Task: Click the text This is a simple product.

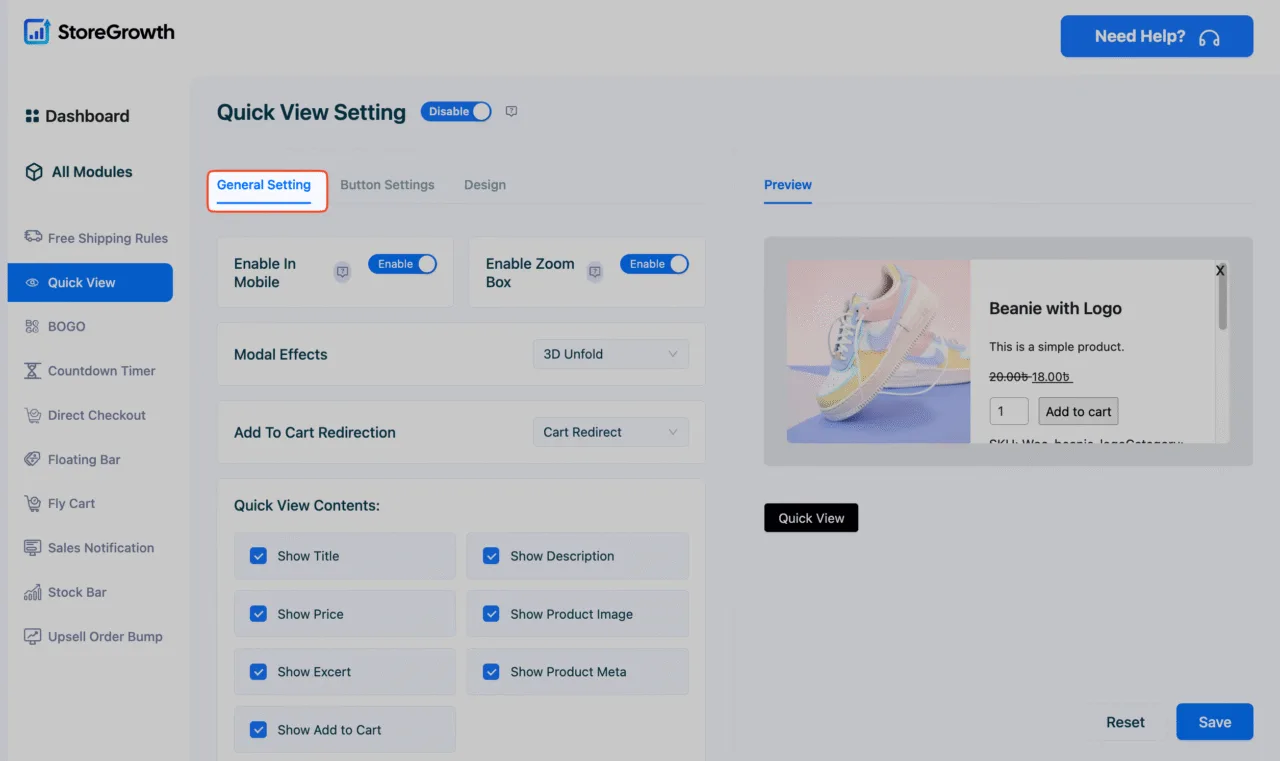Action: [1057, 347]
